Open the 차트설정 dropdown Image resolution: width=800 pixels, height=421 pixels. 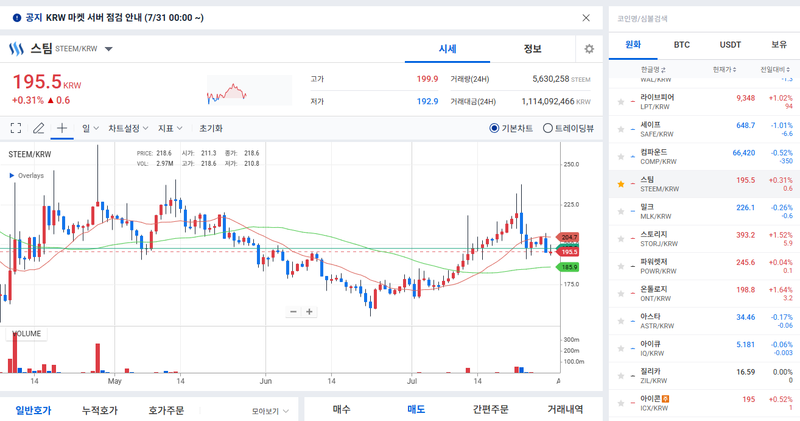click(128, 128)
